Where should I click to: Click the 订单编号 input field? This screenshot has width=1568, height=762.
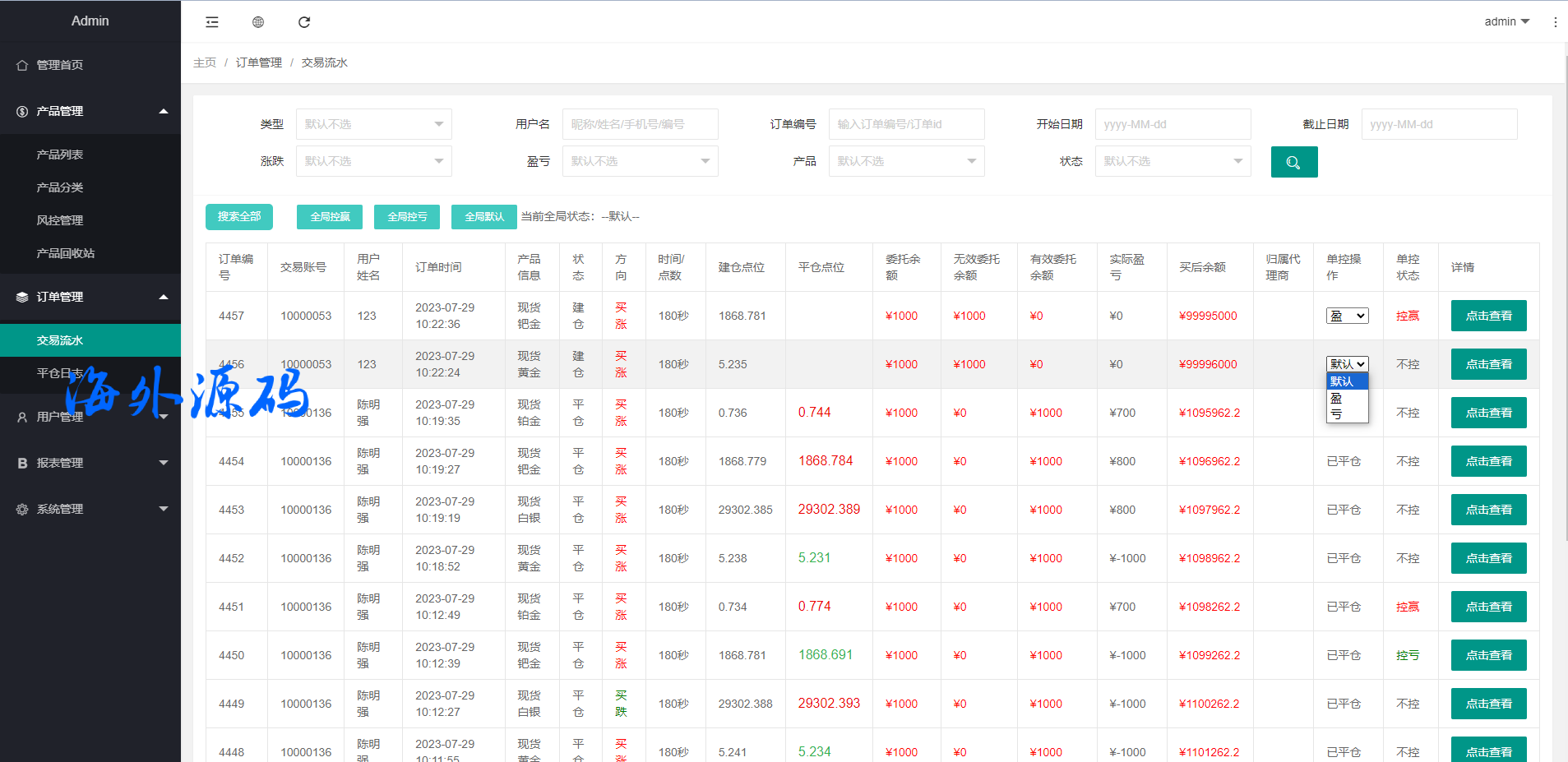[906, 124]
